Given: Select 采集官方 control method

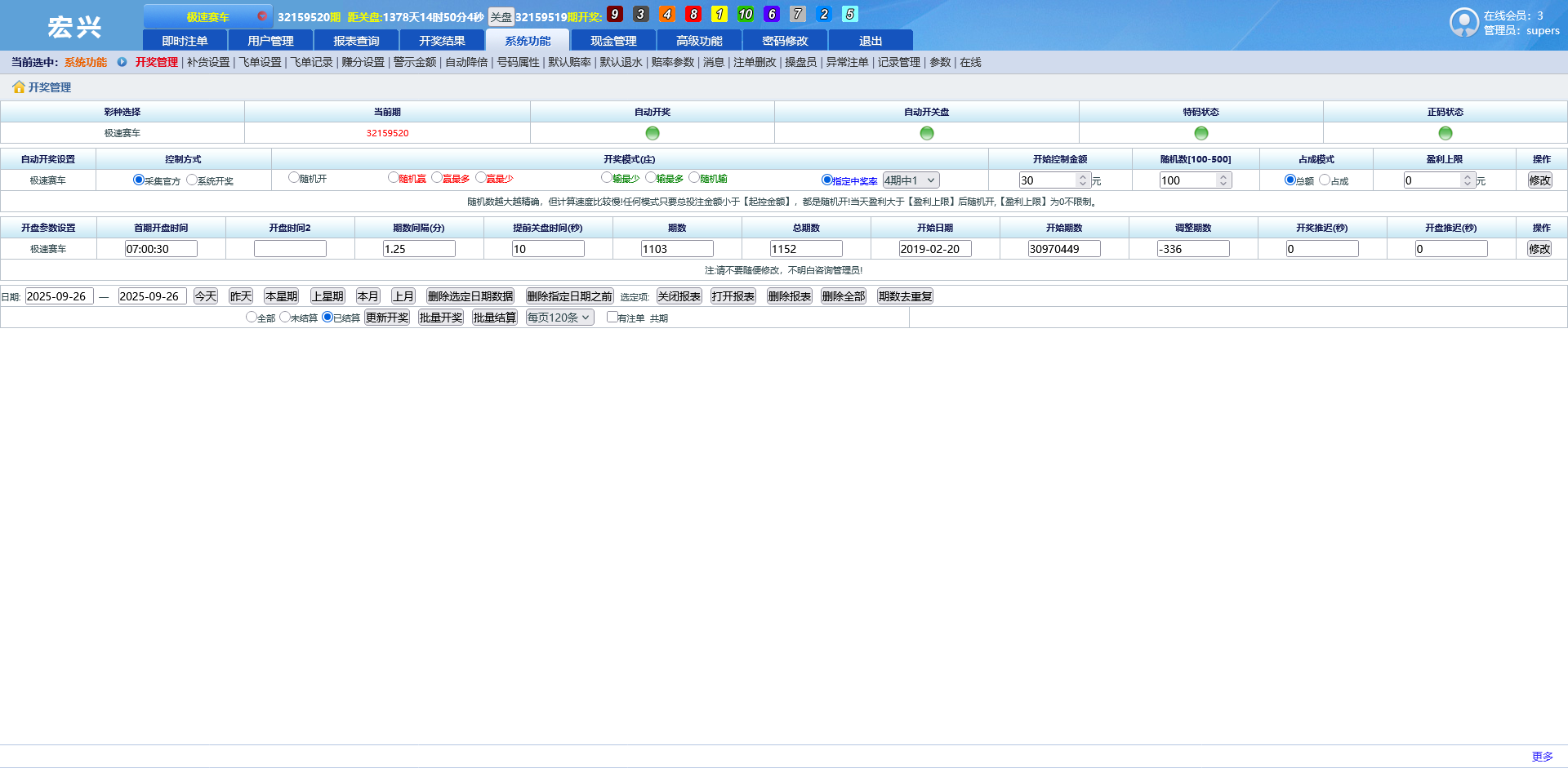Looking at the screenshot, I should tap(138, 180).
